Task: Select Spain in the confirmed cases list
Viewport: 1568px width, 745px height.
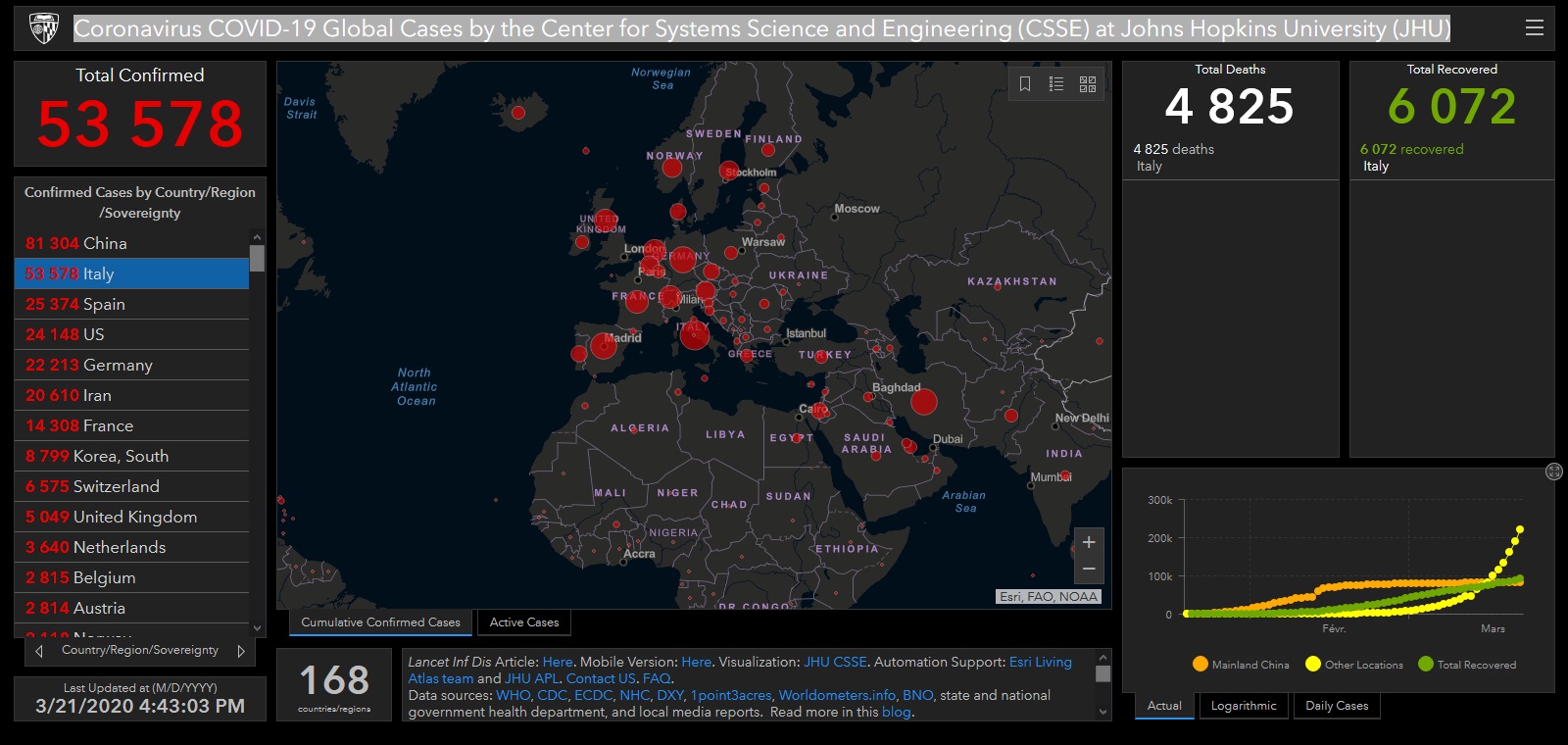Action: tap(132, 304)
